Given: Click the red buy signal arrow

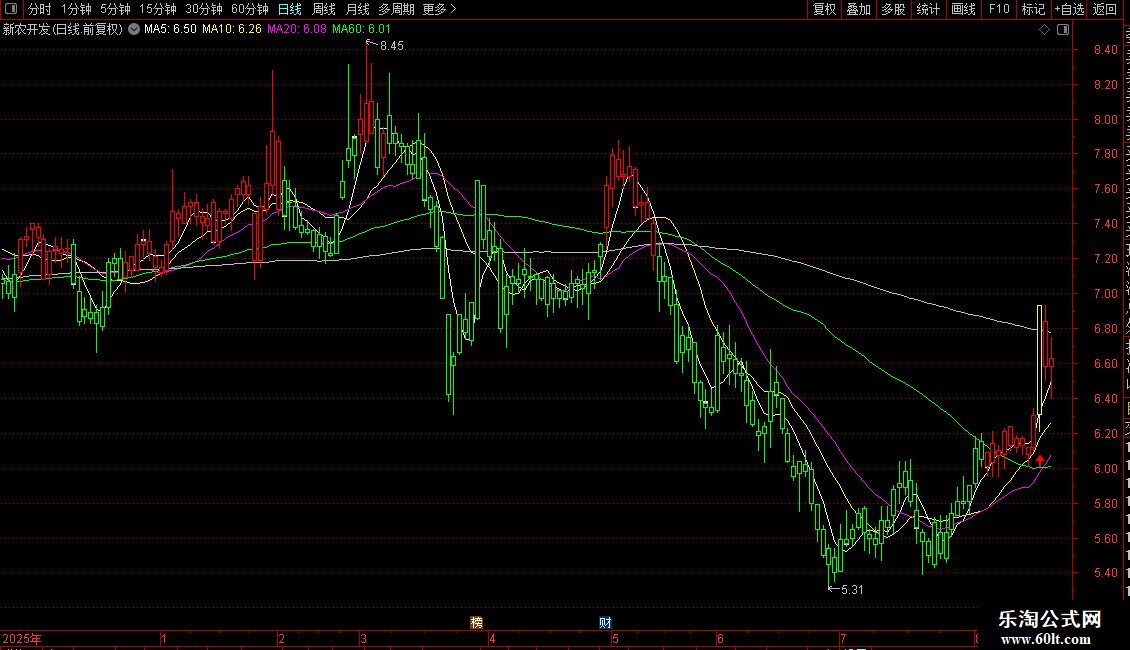Looking at the screenshot, I should tap(1040, 460).
